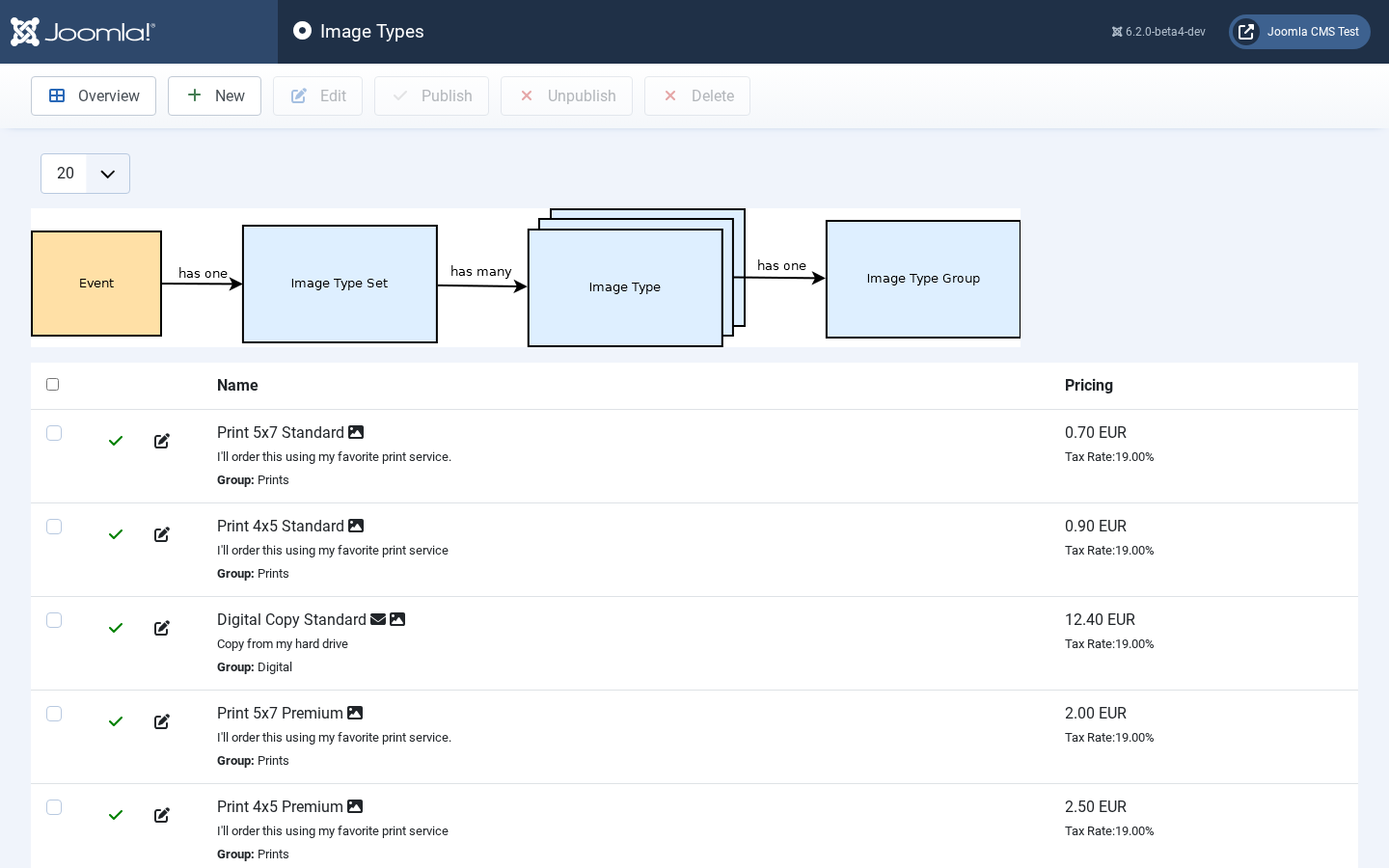Viewport: 1389px width, 868px height.
Task: Open edit icon for Print 5x7 Standard
Action: (x=162, y=441)
